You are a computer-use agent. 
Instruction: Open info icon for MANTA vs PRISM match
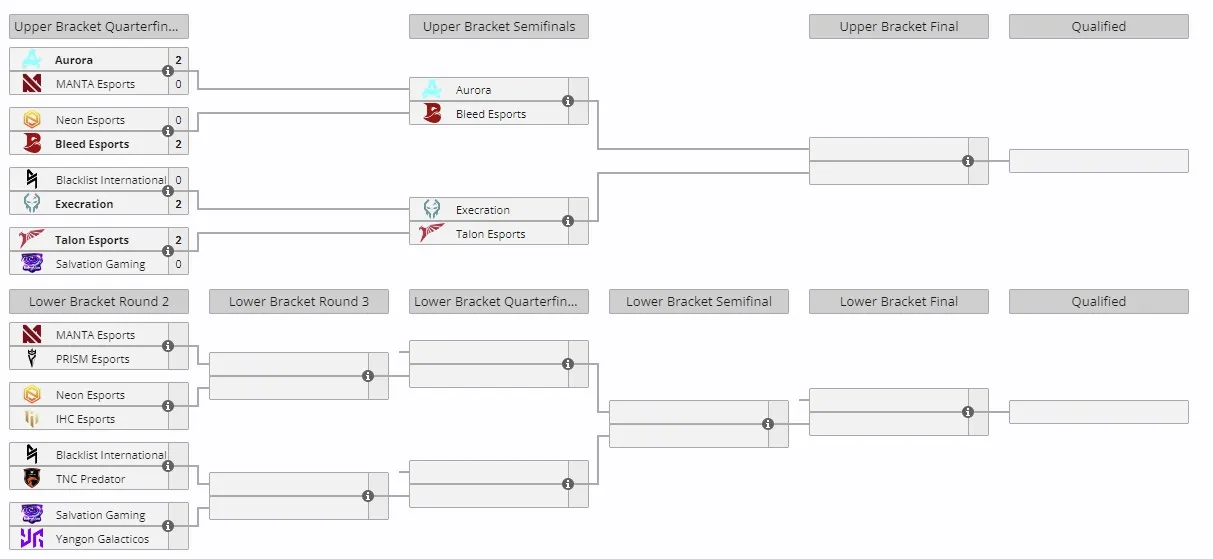[x=168, y=346]
